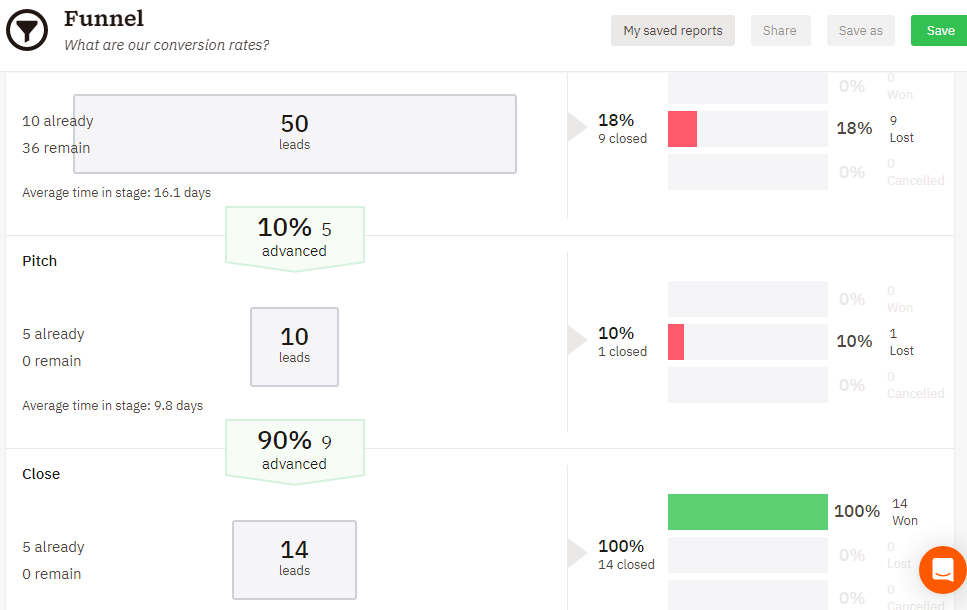Click the green 100% Won bar
The width and height of the screenshot is (967, 610).
click(x=747, y=511)
